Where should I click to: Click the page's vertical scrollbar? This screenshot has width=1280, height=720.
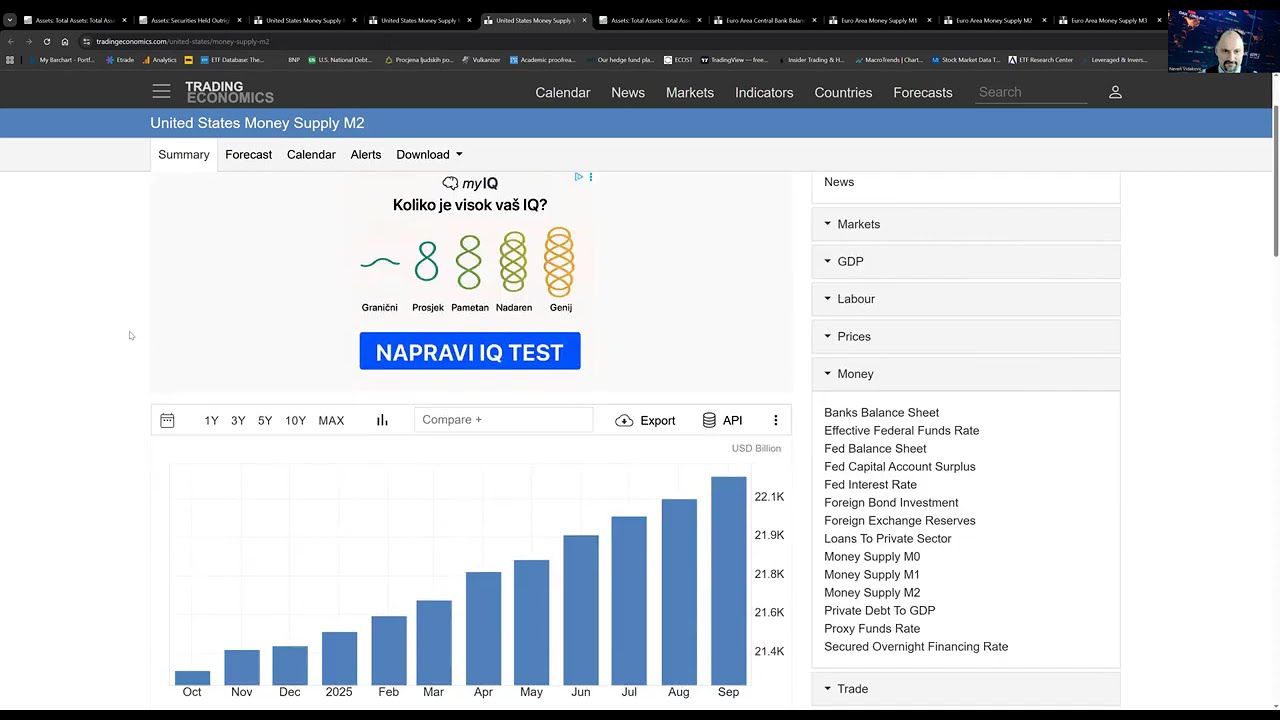coord(1275,180)
